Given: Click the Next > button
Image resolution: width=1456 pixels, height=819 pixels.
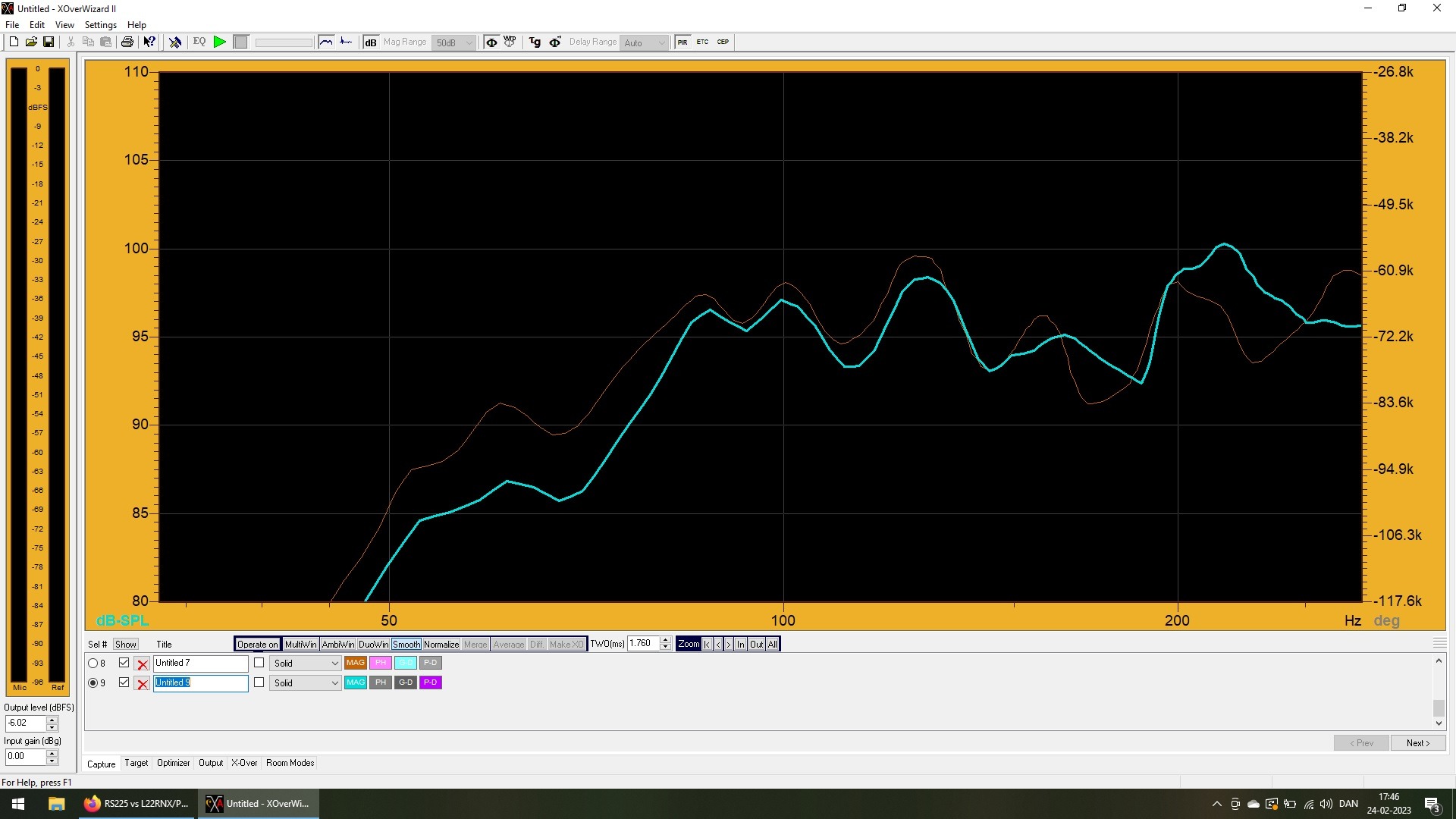Looking at the screenshot, I should tap(1418, 743).
